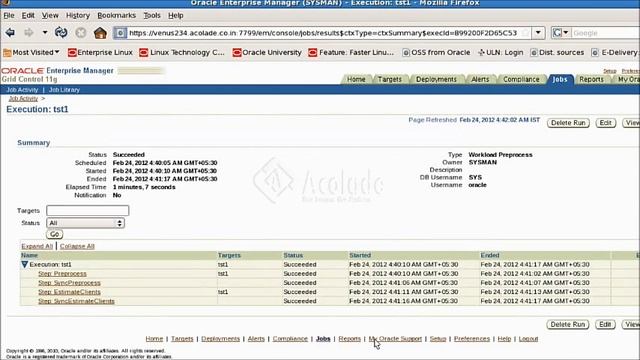Screen dimensions: 640x360
Task: Click the site identity icon in address bar
Action: pyautogui.click(x=120, y=33)
